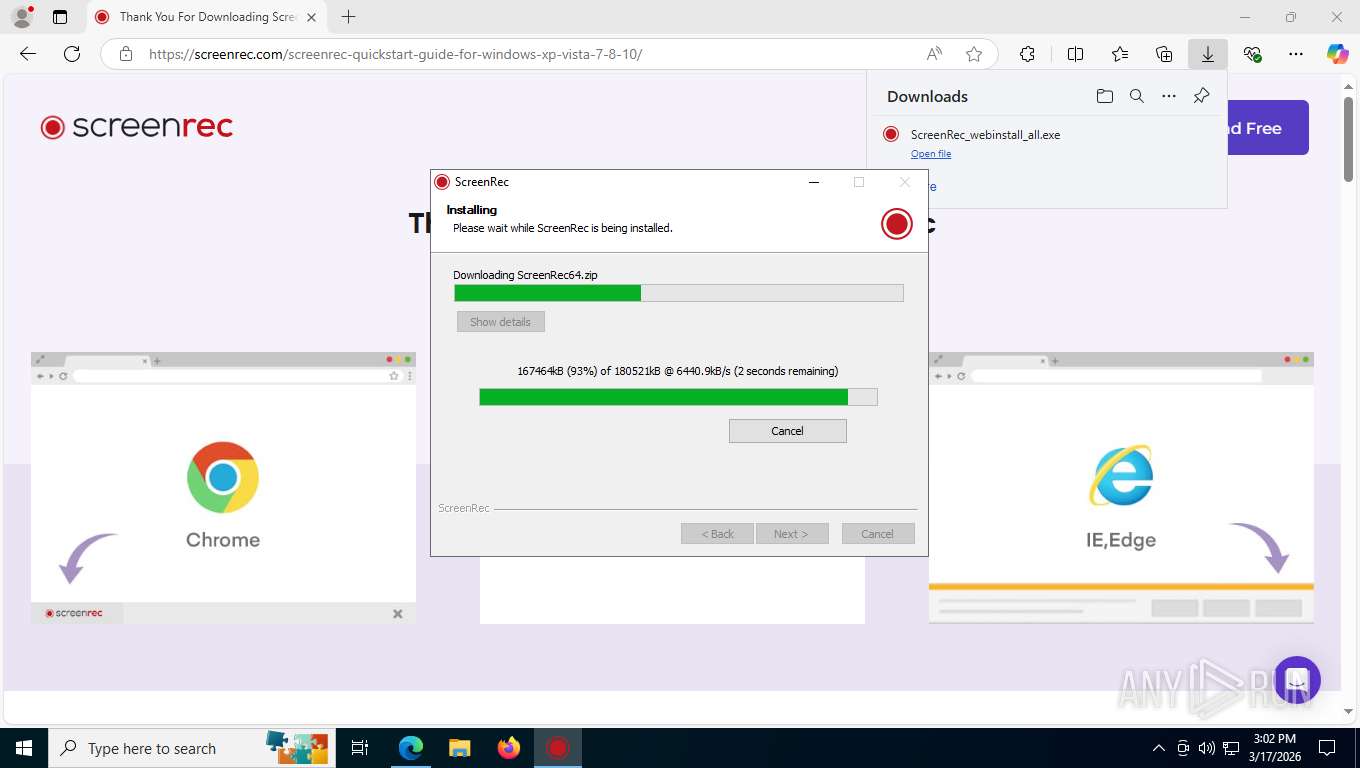Screen dimensions: 1360x768
Task: Open the Favorites list icon
Action: pos(1120,54)
